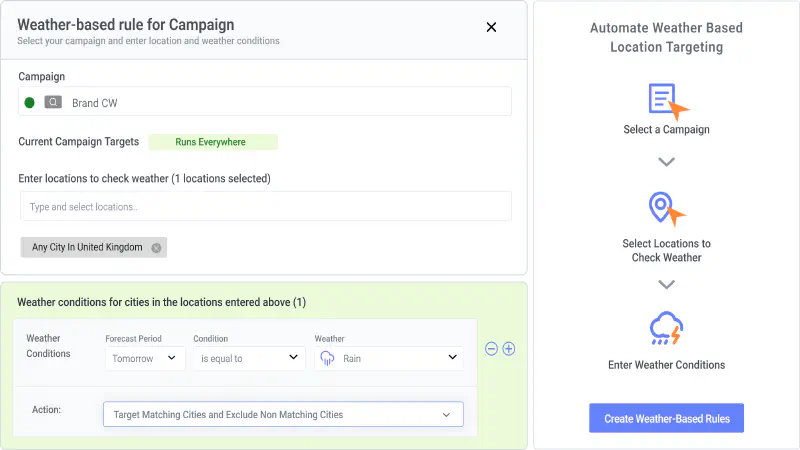Click the Runs Everywhere status badge
Image resolution: width=800 pixels, height=450 pixels.
pos(213,142)
